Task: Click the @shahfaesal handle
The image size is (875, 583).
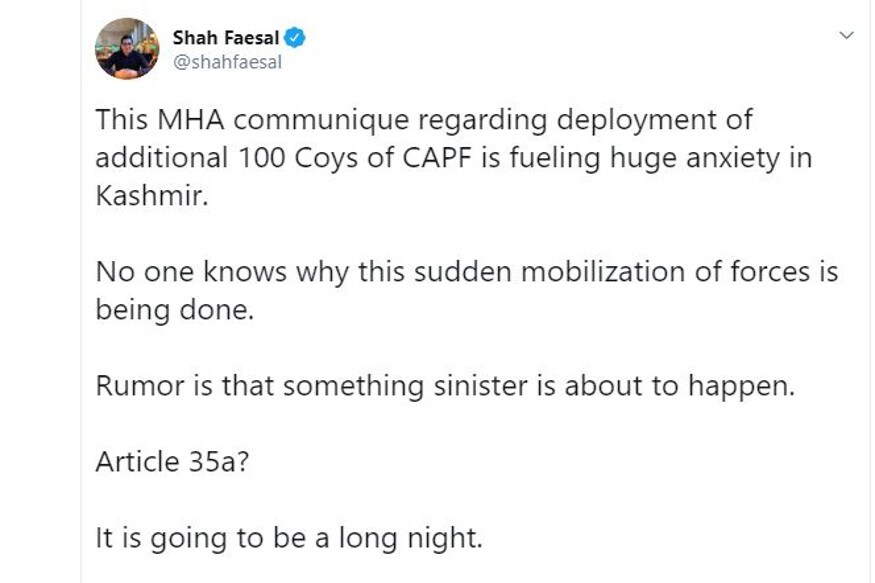Action: (227, 62)
